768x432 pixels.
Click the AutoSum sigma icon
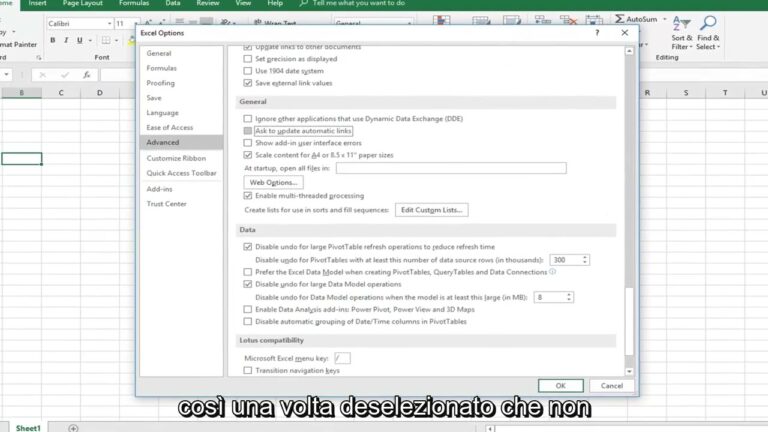click(620, 19)
